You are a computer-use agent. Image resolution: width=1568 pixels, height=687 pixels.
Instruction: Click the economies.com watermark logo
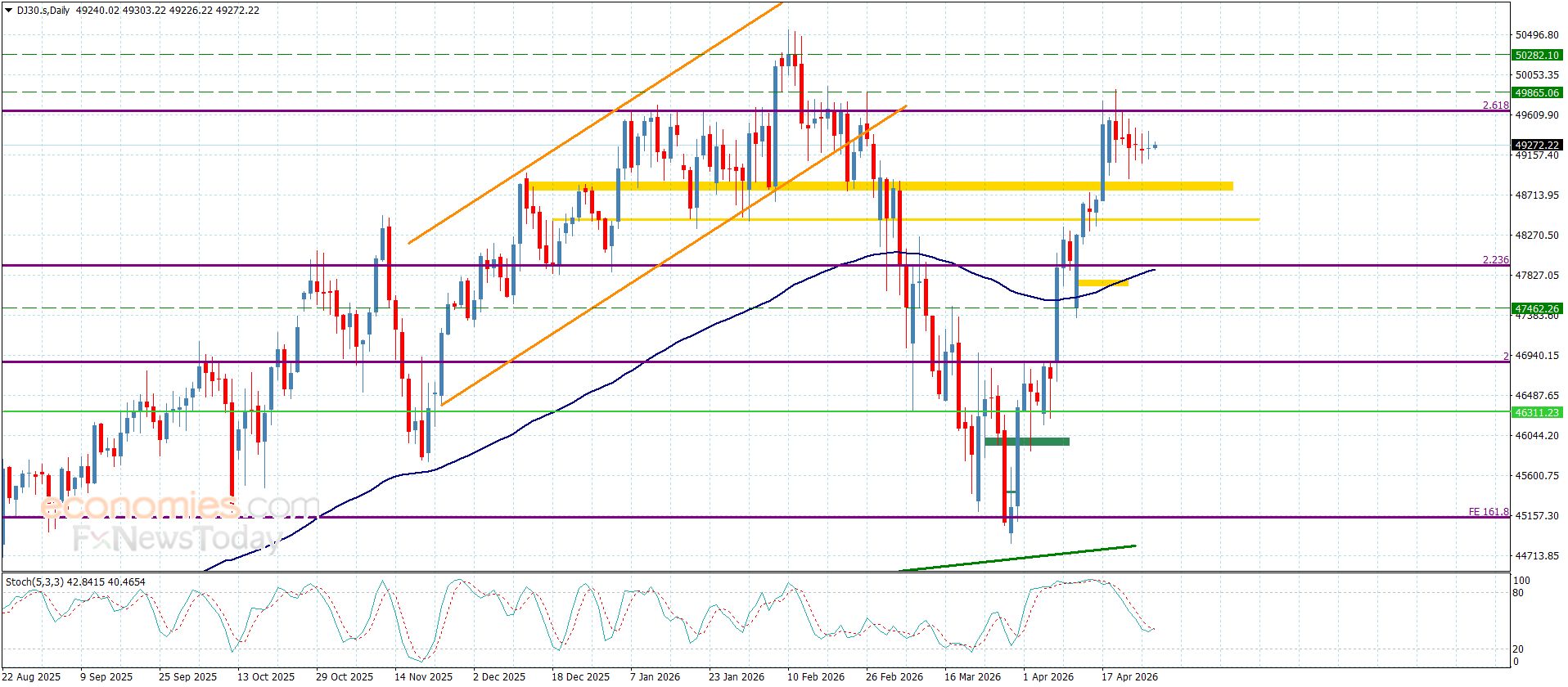[x=180, y=506]
